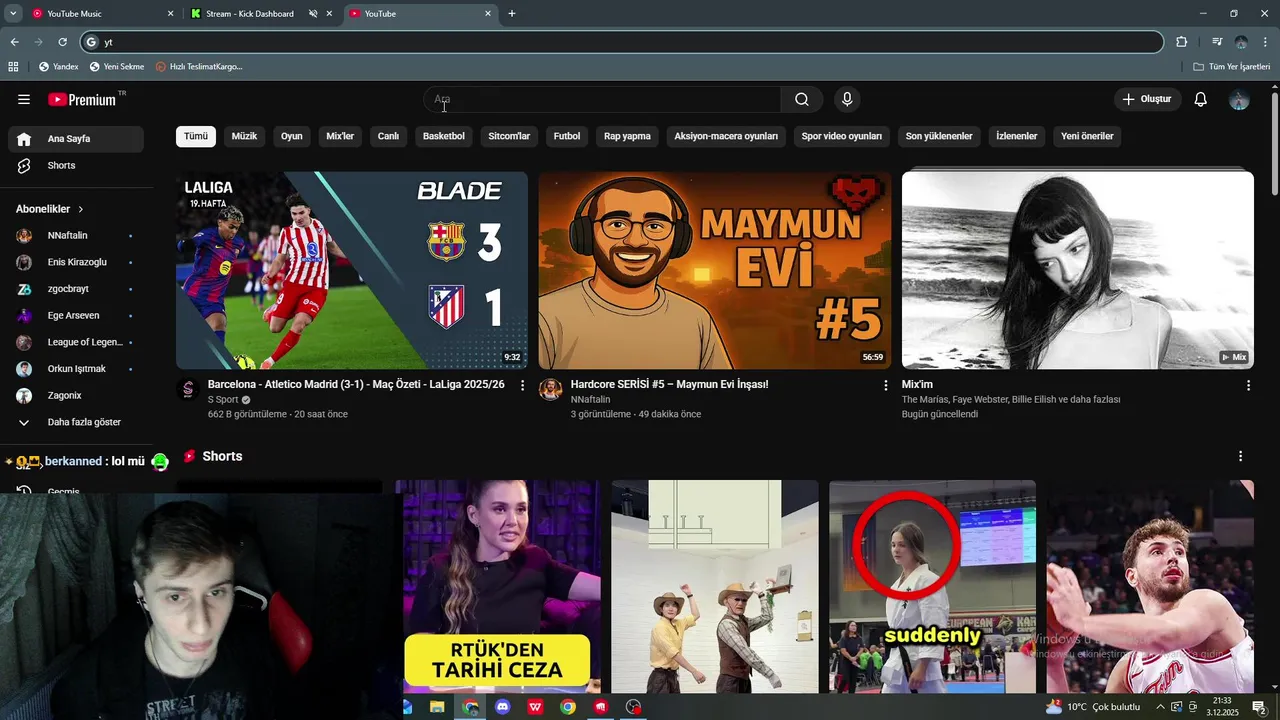Image resolution: width=1280 pixels, height=720 pixels.
Task: Open the browser extensions puzzle icon
Action: tap(1181, 42)
